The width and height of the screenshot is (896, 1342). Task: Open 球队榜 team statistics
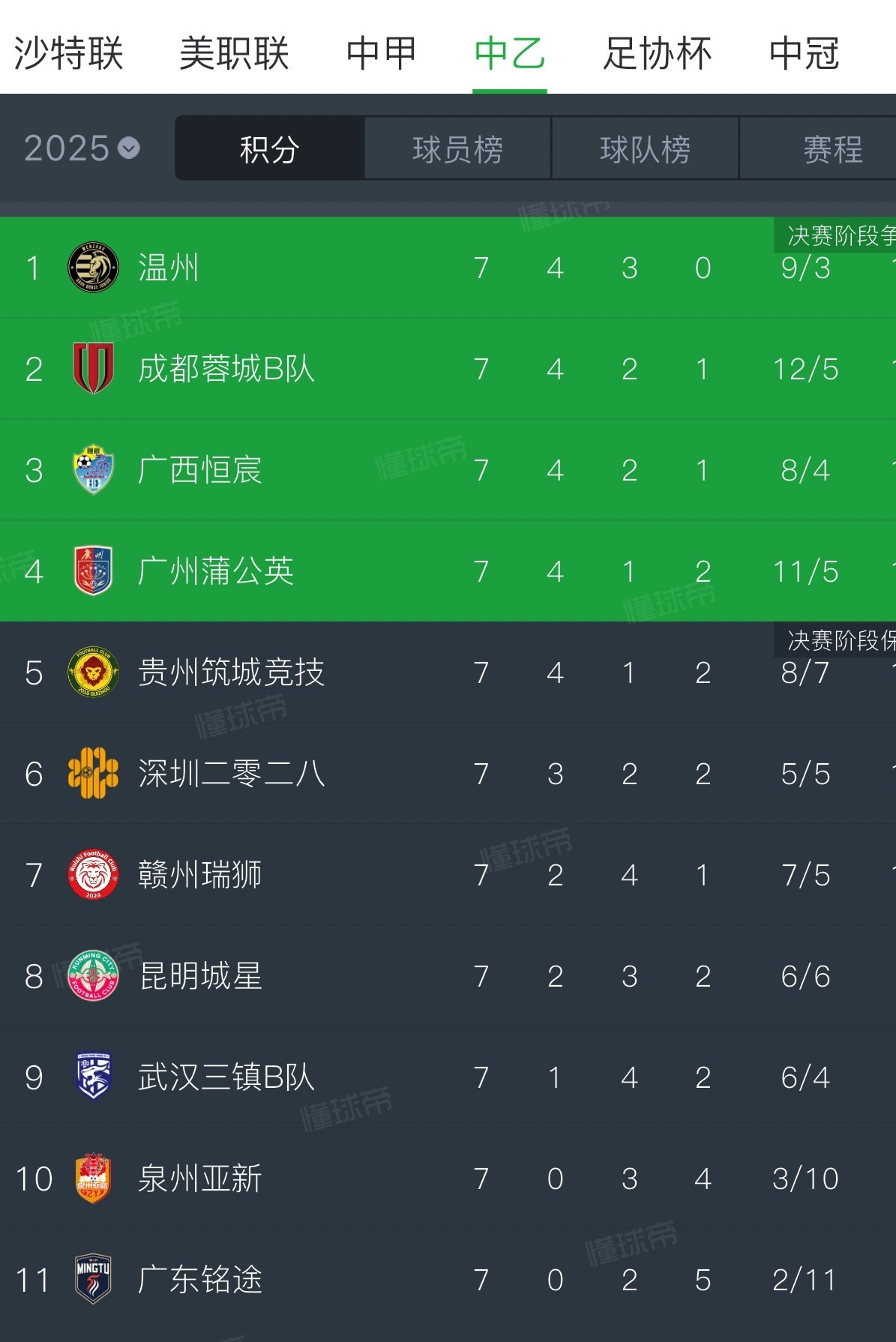(x=645, y=148)
